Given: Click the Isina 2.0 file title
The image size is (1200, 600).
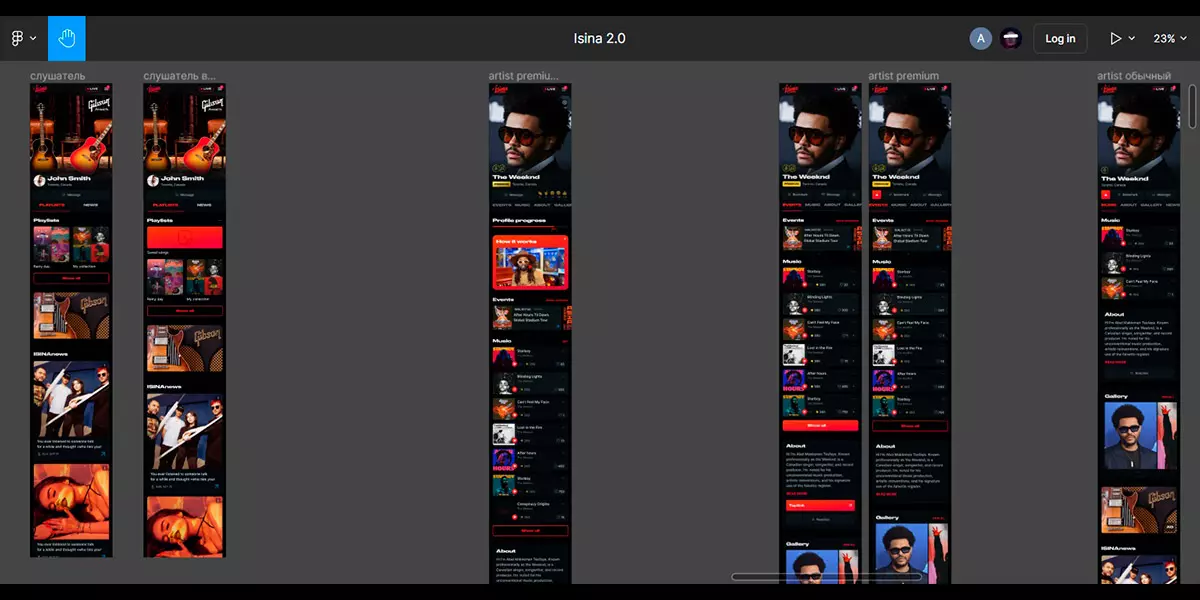Looking at the screenshot, I should coord(599,38).
